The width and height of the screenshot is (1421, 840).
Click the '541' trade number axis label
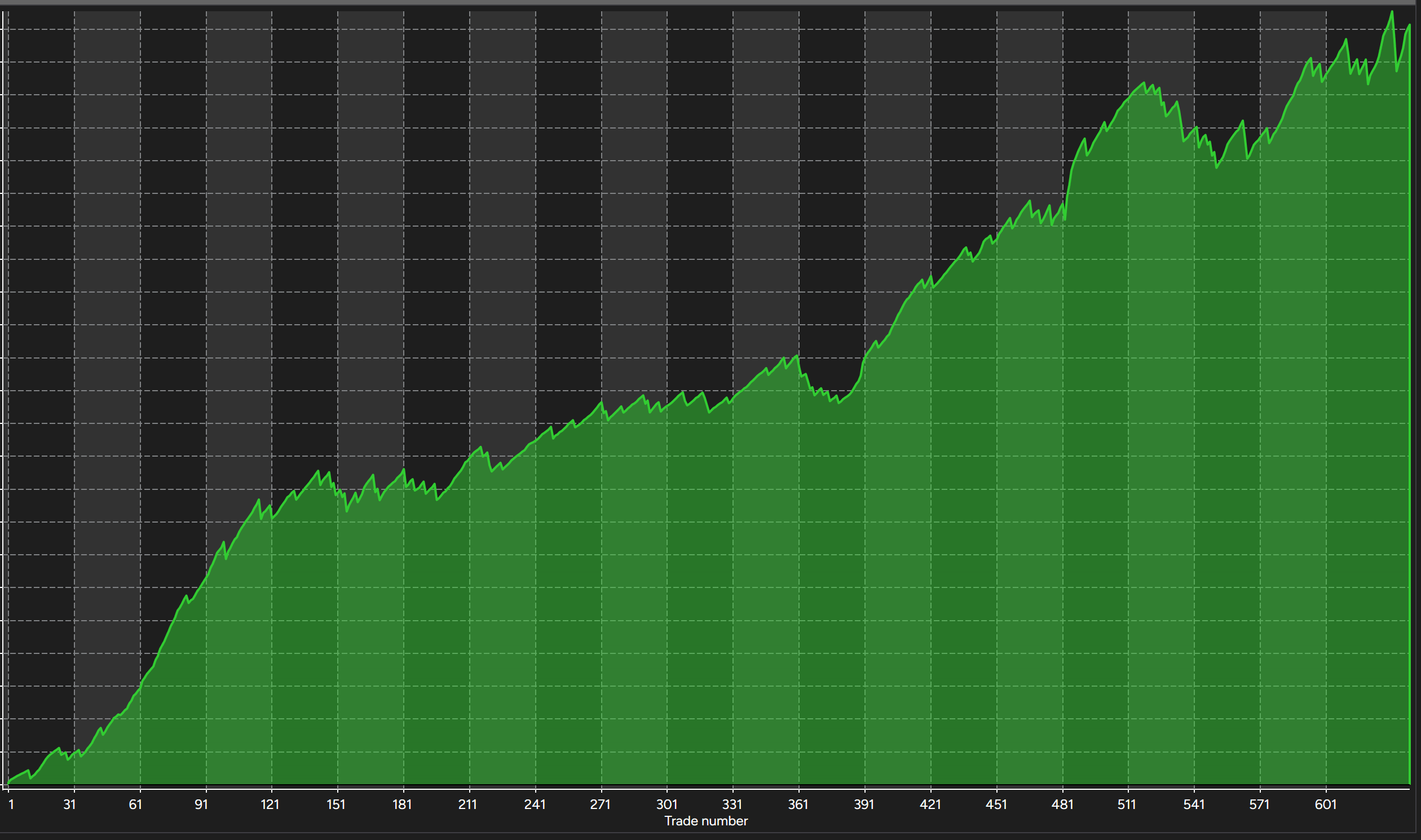[1194, 804]
